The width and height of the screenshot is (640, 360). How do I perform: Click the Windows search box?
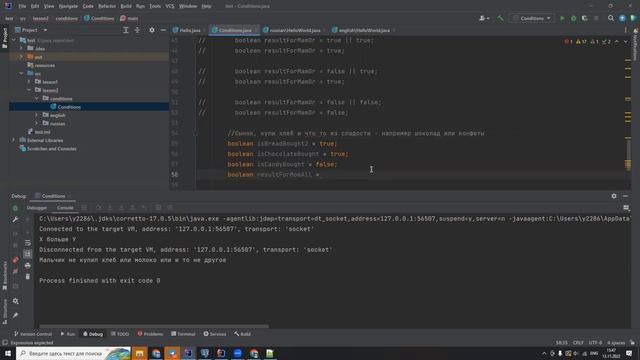(73, 353)
